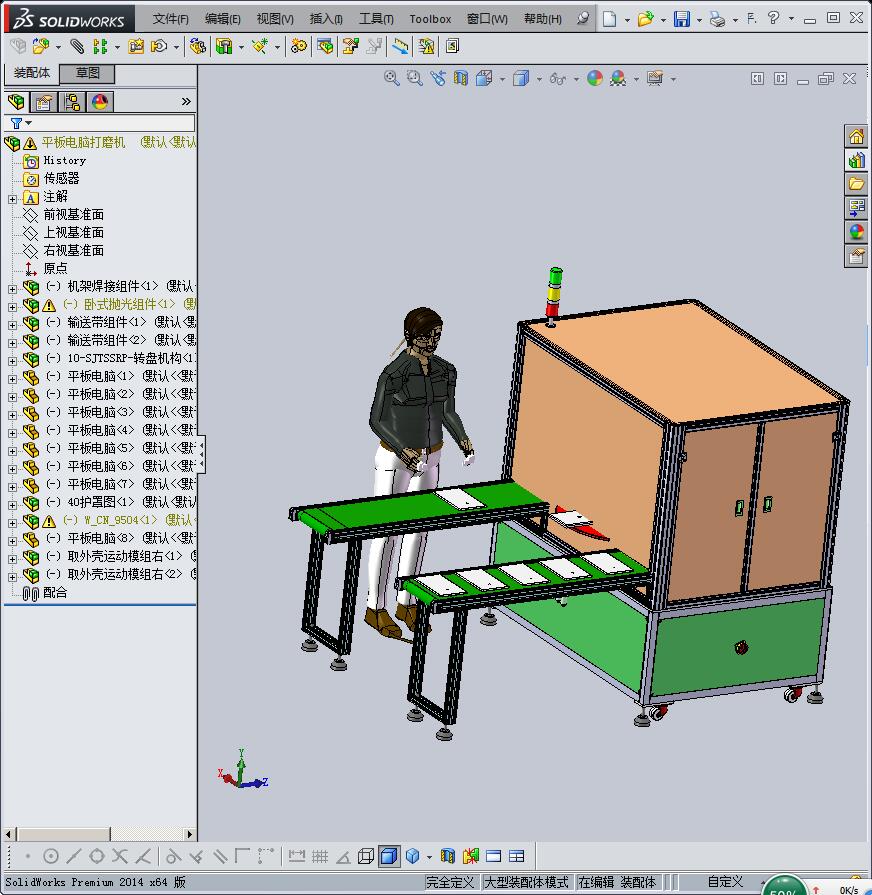872x895 pixels.
Task: Click 大型装配体模式 in status bar
Action: coord(526,882)
